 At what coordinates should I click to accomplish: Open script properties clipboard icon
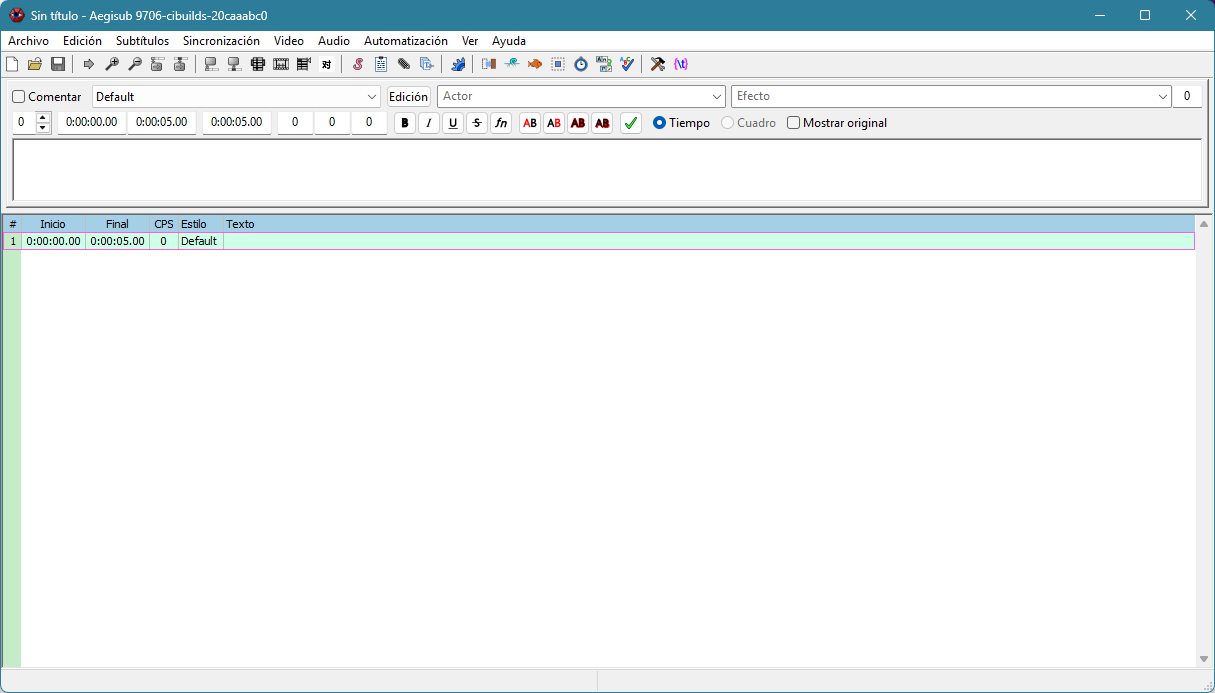381,64
